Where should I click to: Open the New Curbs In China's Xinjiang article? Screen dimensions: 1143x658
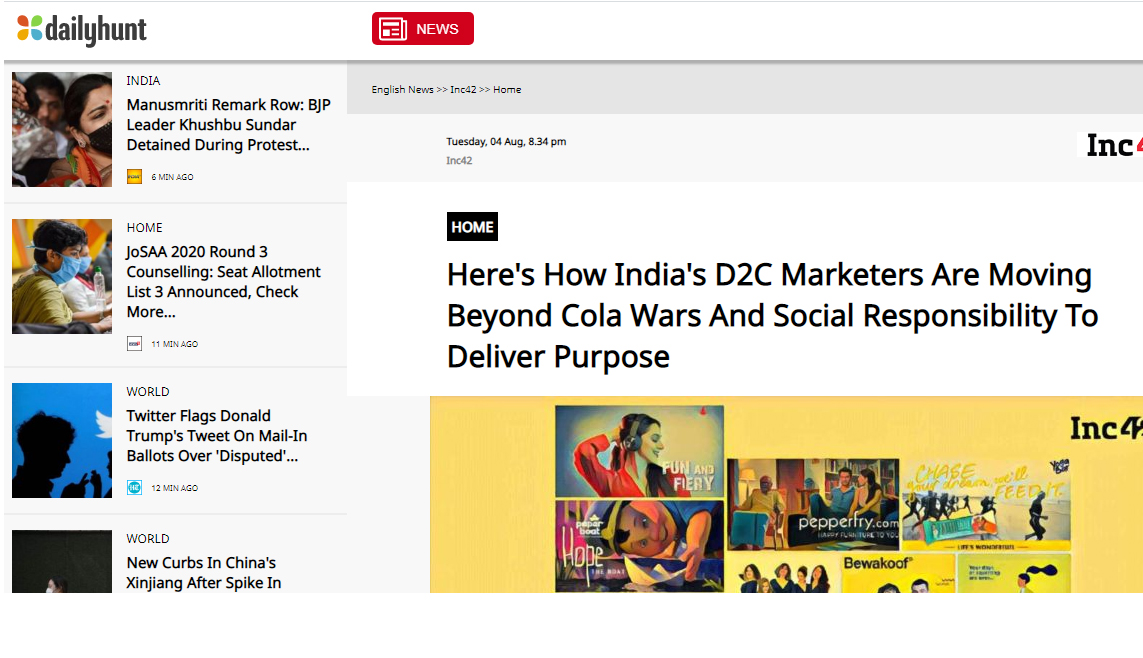203,573
